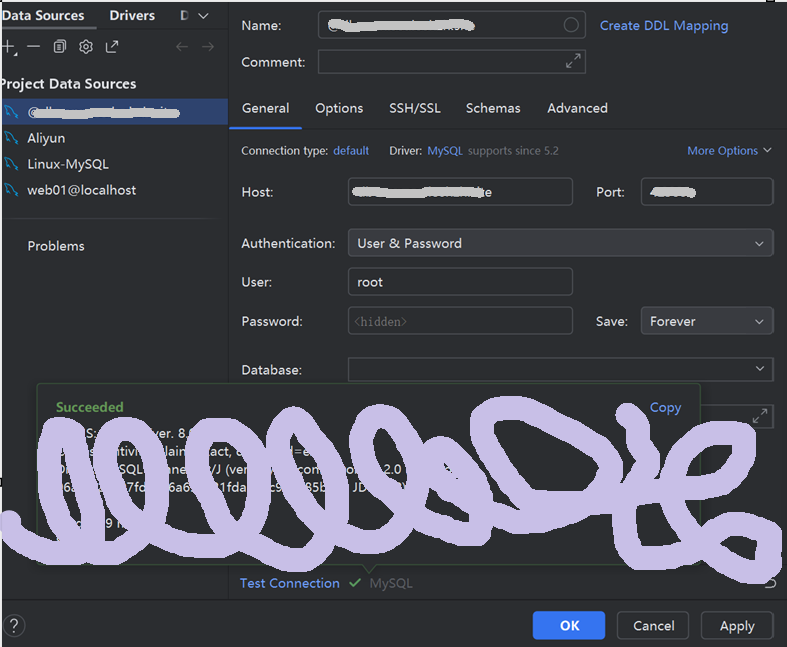Viewport: 787px width, 647px height.
Task: Switch to Drivers tab
Action: point(132,16)
